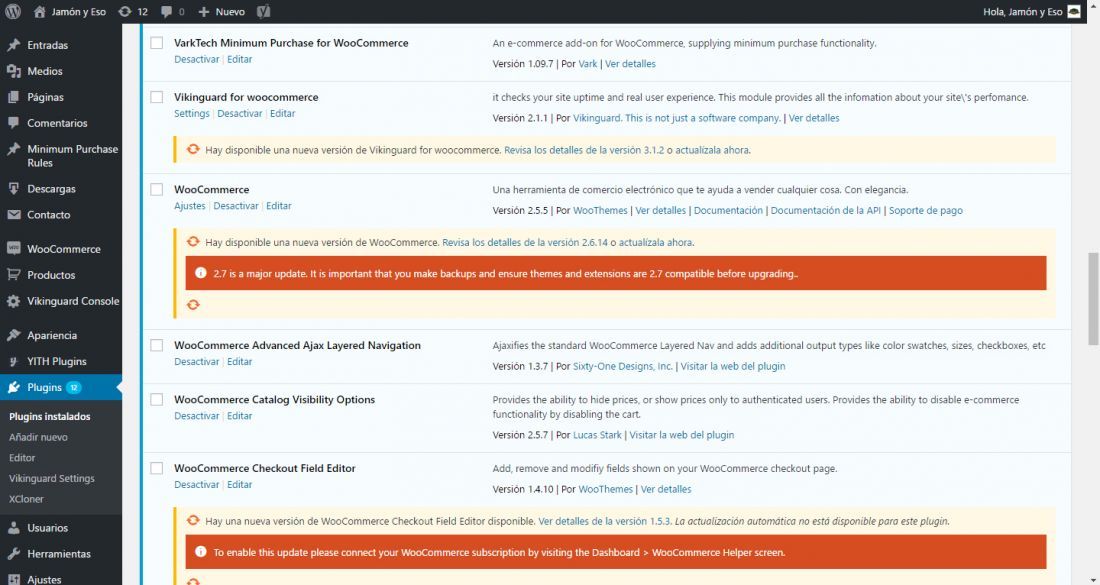Click the info icon in the WooCommerce Helper notice

tap(201, 551)
